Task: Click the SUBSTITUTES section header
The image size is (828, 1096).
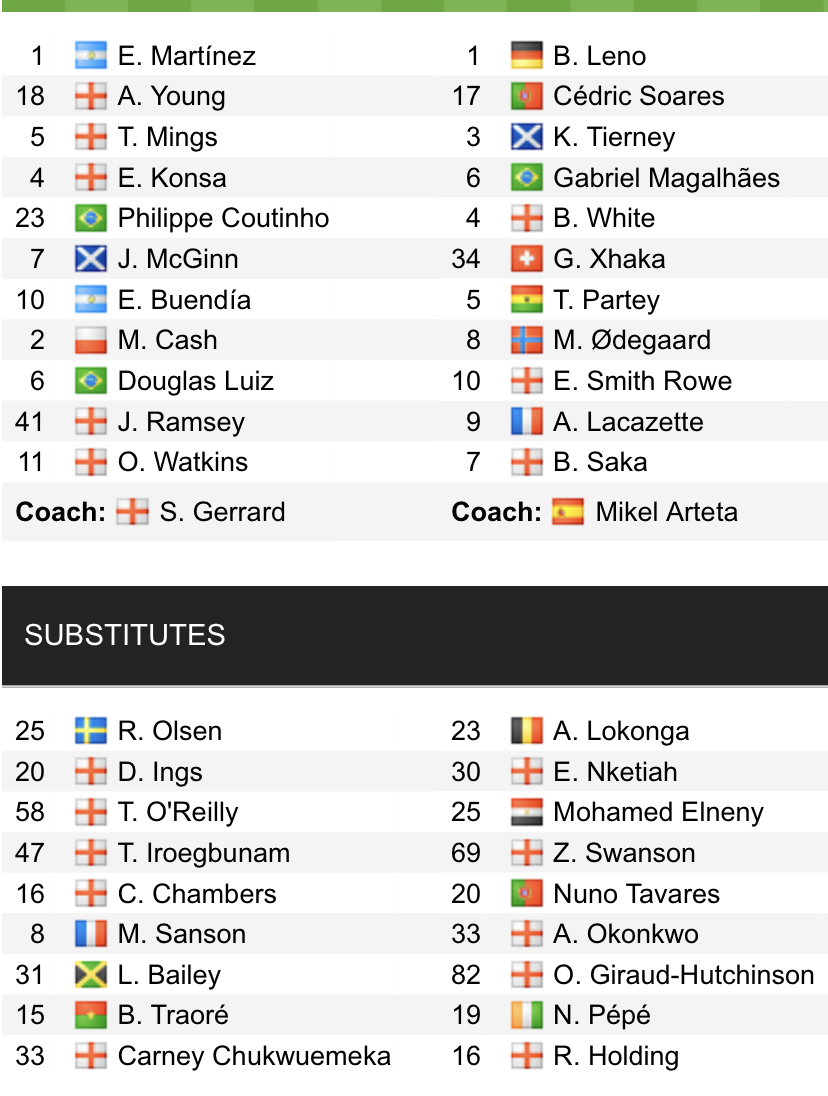Action: (x=125, y=635)
